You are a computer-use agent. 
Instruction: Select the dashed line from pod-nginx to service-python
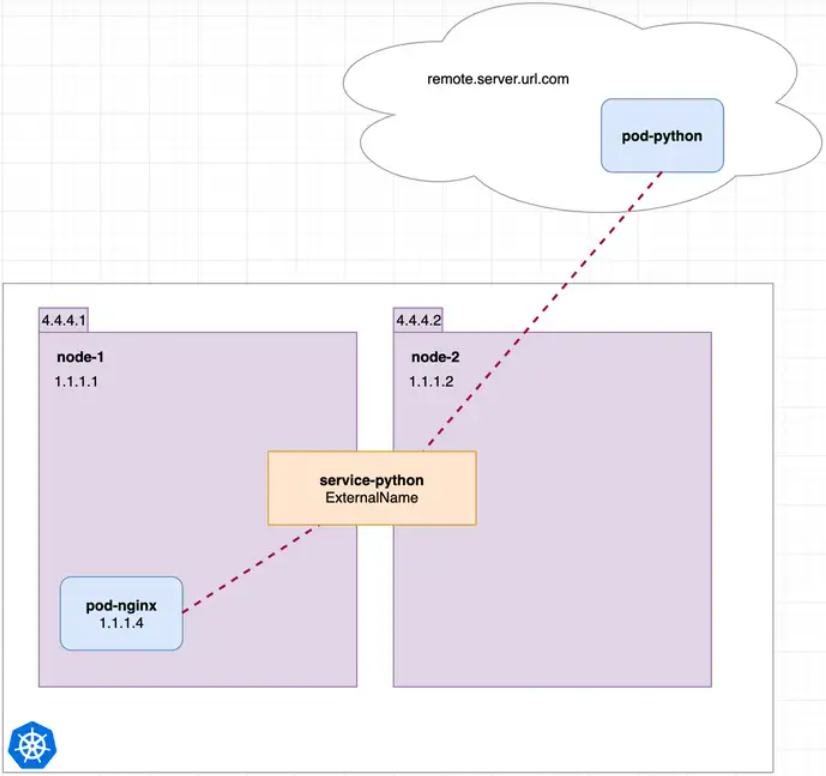tap(250, 568)
